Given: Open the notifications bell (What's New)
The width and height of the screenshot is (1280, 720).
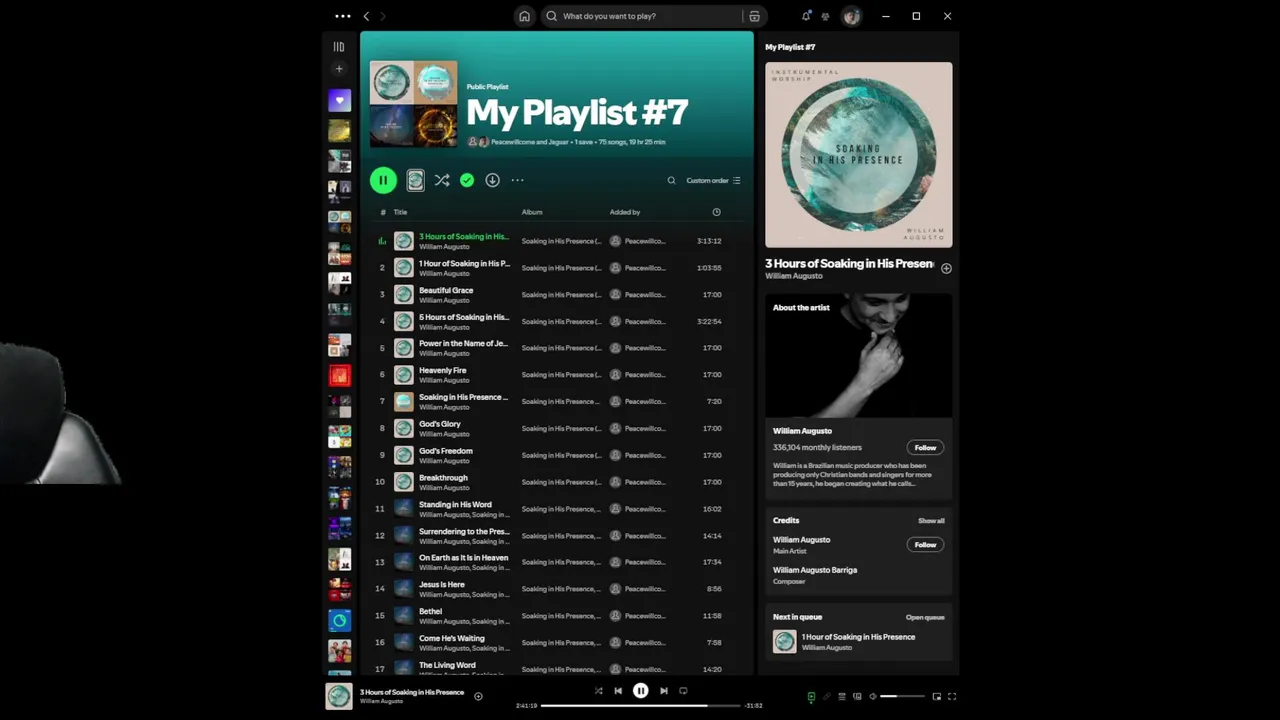Looking at the screenshot, I should (806, 16).
